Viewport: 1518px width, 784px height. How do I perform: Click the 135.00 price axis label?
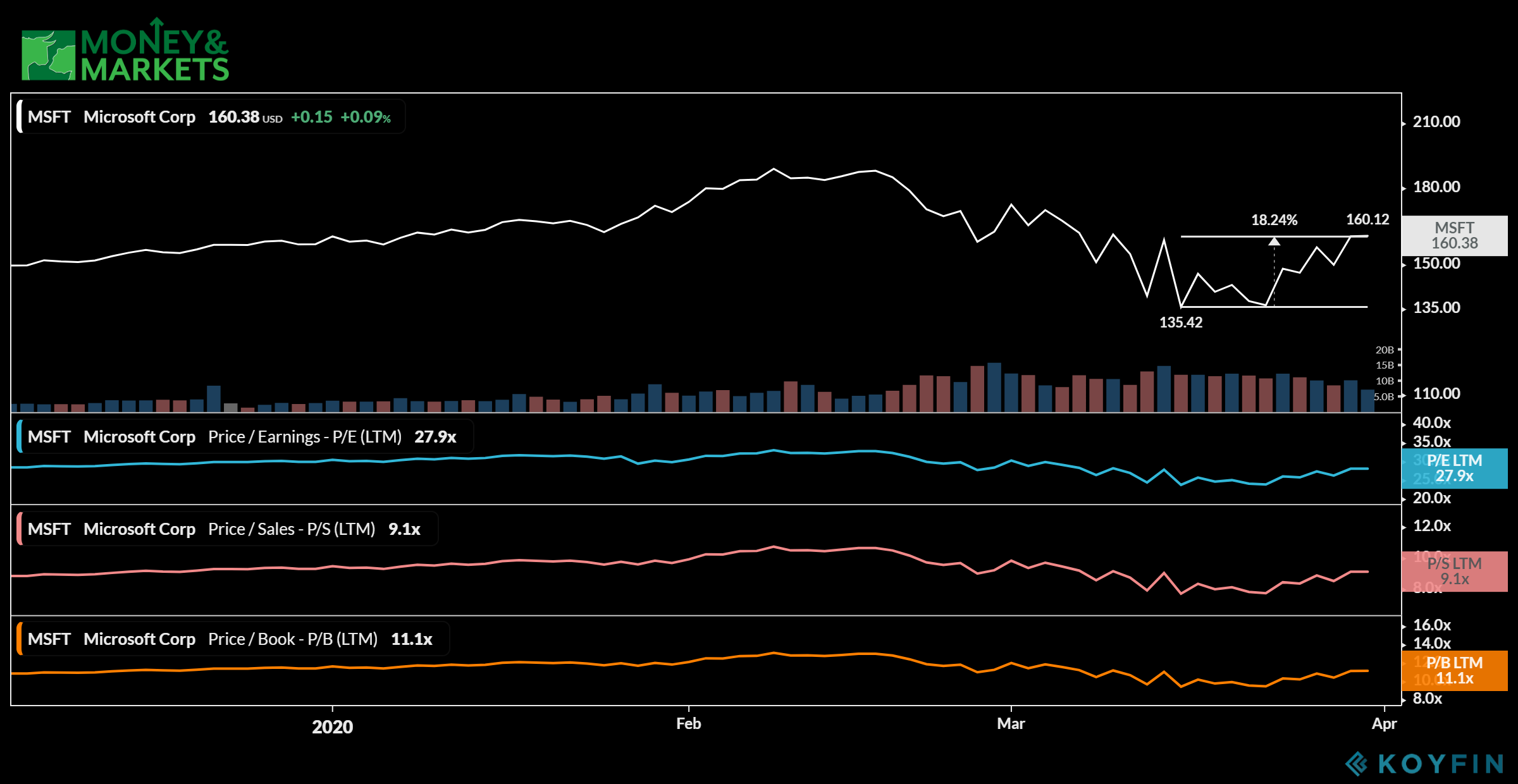click(x=1436, y=308)
